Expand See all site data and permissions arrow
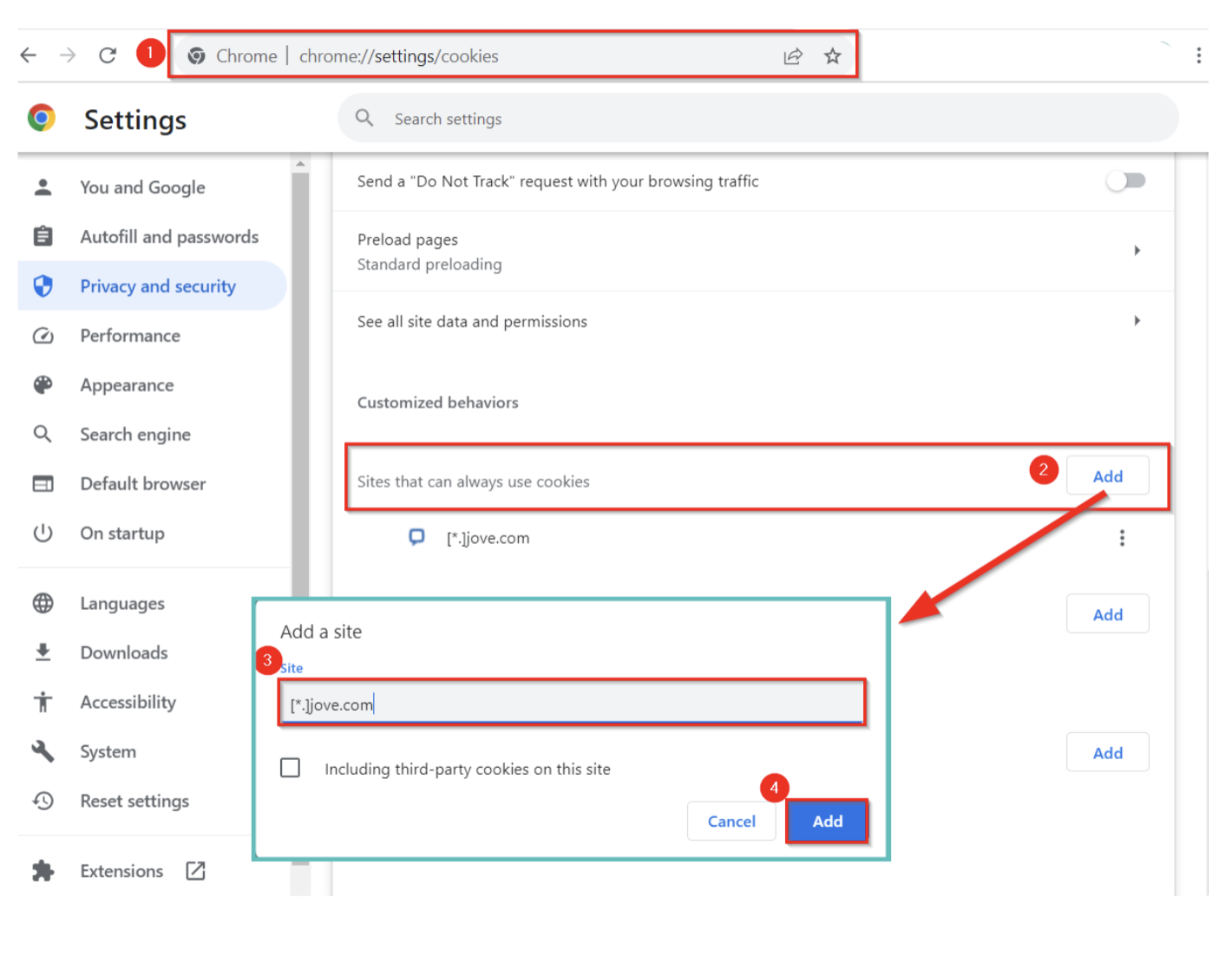Screen dimensions: 1232x963 [x=1137, y=321]
